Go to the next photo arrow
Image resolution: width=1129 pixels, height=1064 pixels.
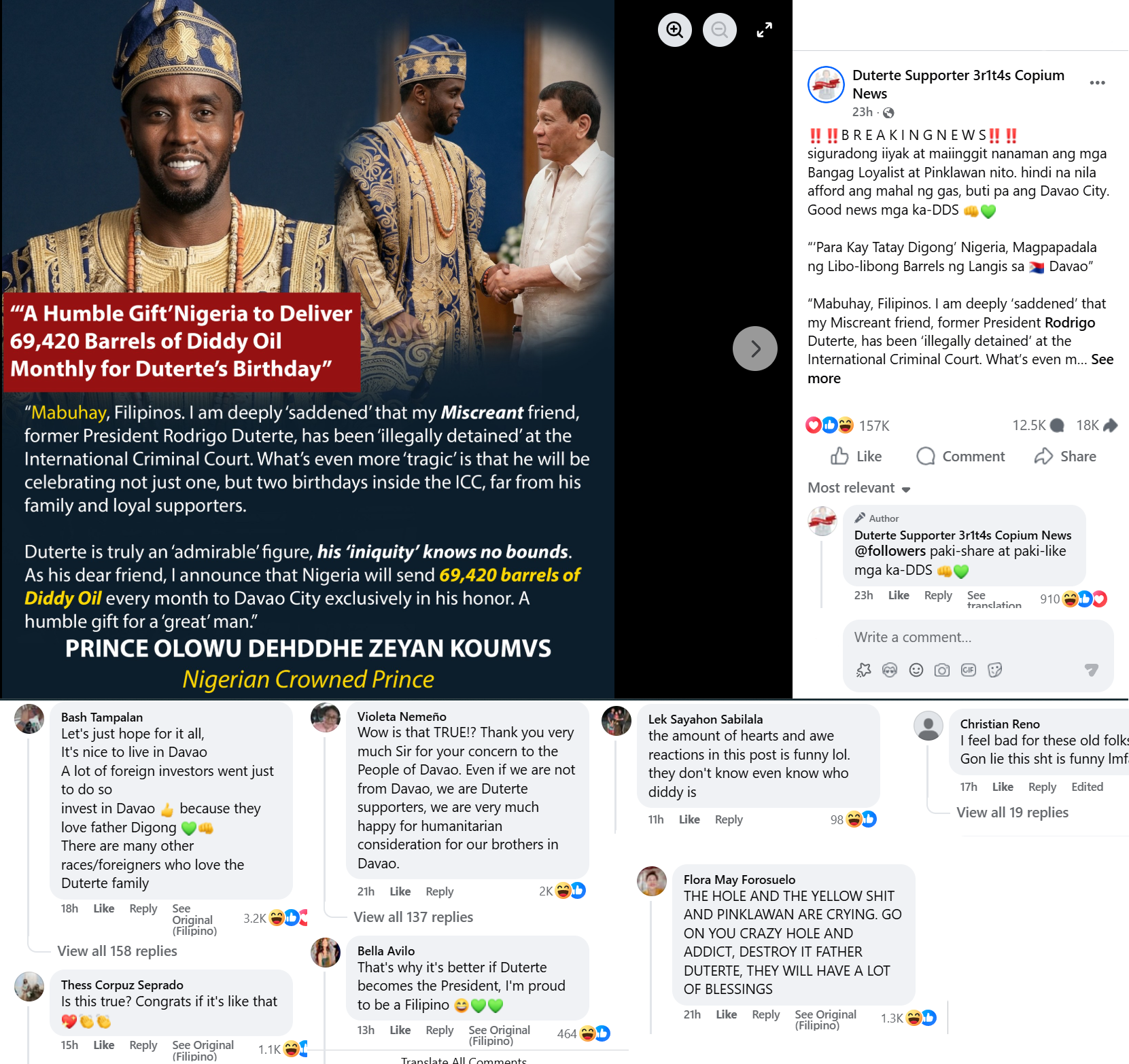tap(754, 349)
